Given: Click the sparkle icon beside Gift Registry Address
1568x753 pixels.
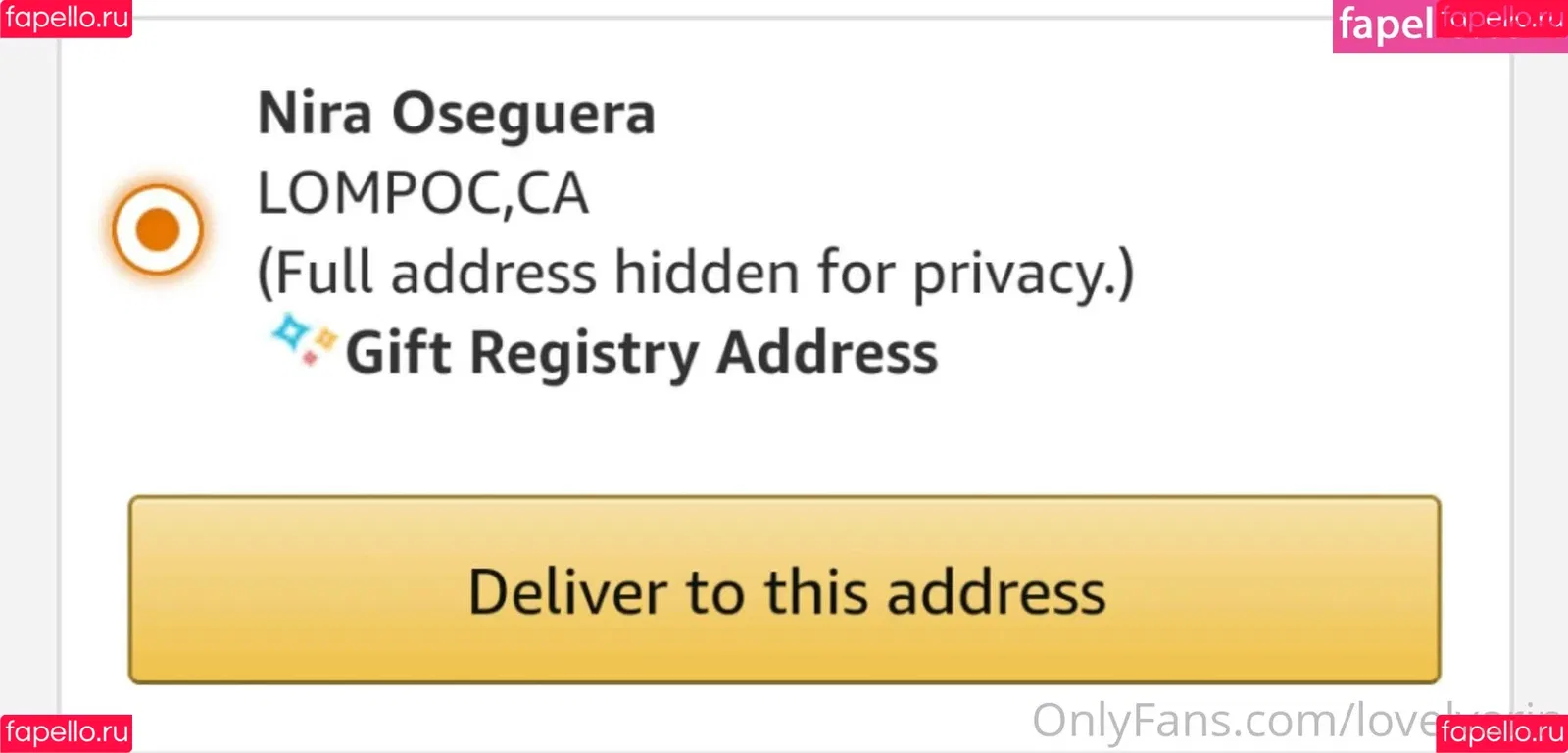Looking at the screenshot, I should click(303, 339).
